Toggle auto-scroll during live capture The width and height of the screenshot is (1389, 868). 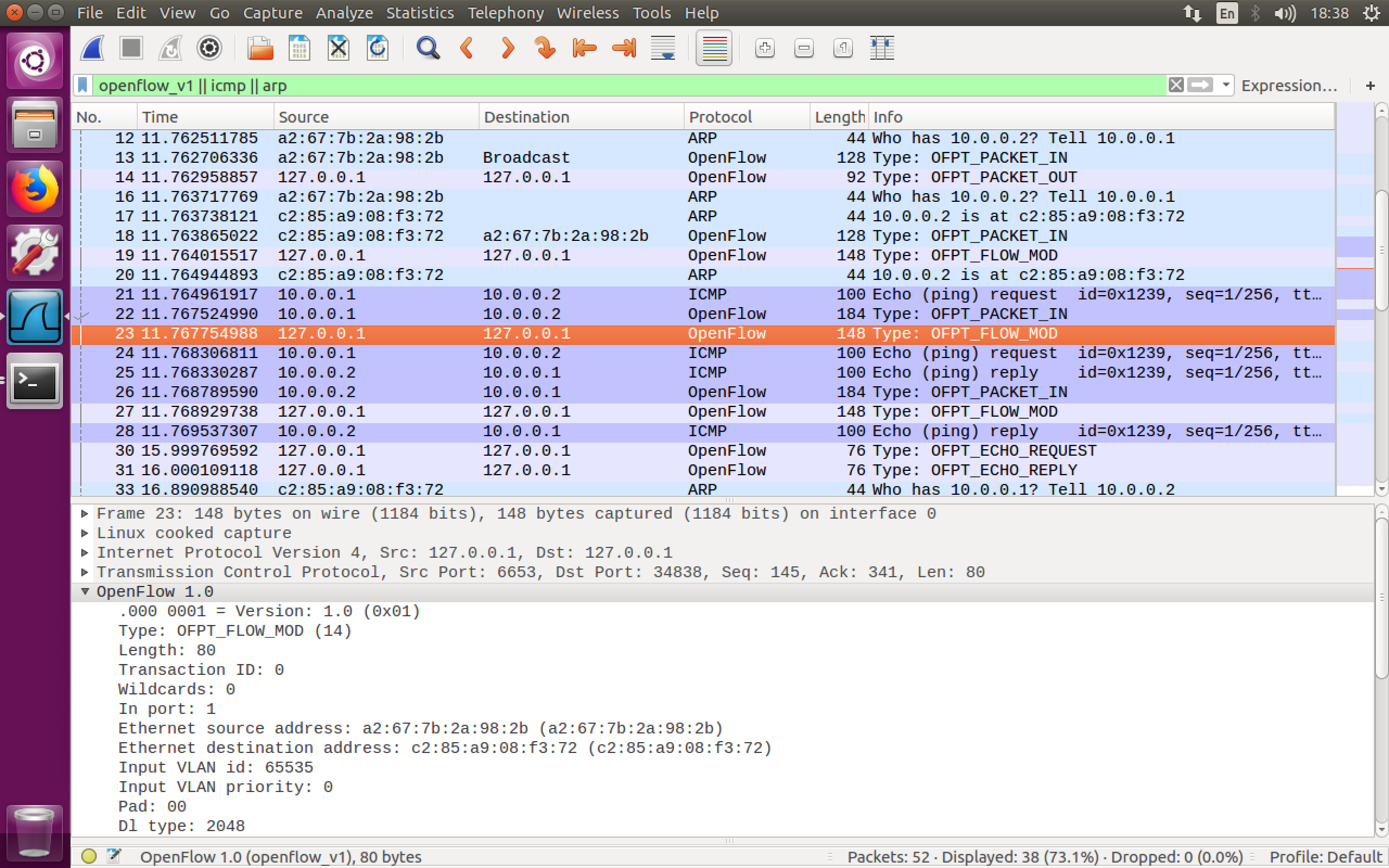click(x=662, y=48)
